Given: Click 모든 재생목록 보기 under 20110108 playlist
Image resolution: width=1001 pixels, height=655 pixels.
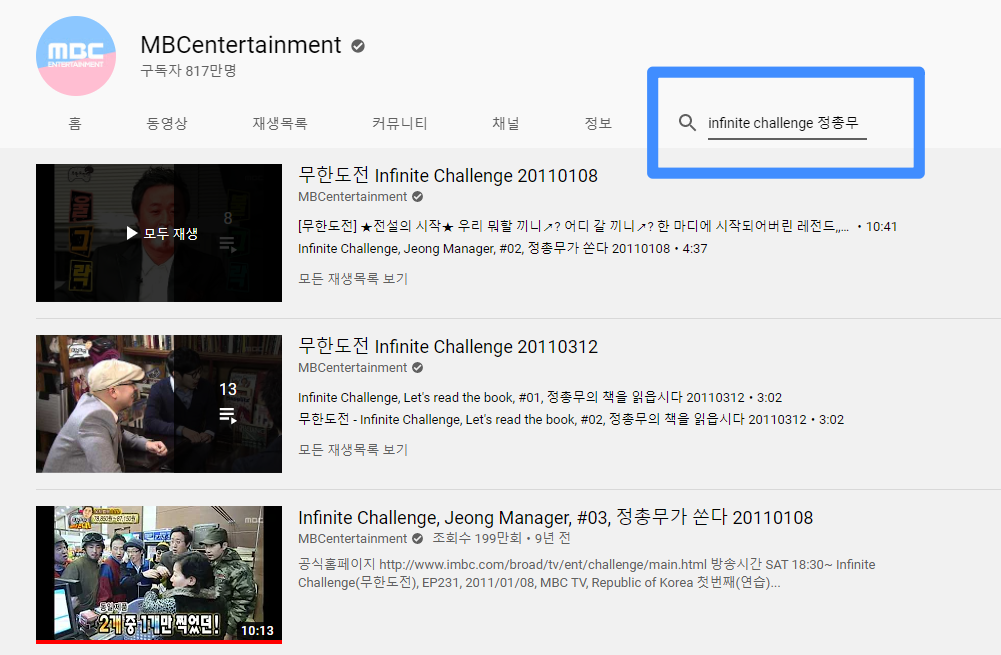Looking at the screenshot, I should pyautogui.click(x=352, y=279).
